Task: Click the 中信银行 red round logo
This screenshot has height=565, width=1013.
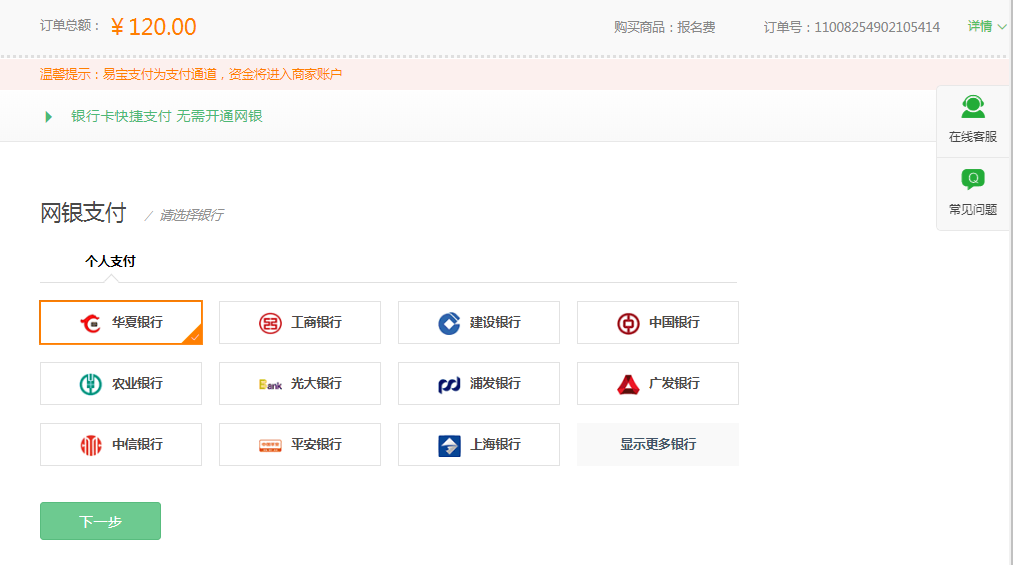Action: (91, 445)
